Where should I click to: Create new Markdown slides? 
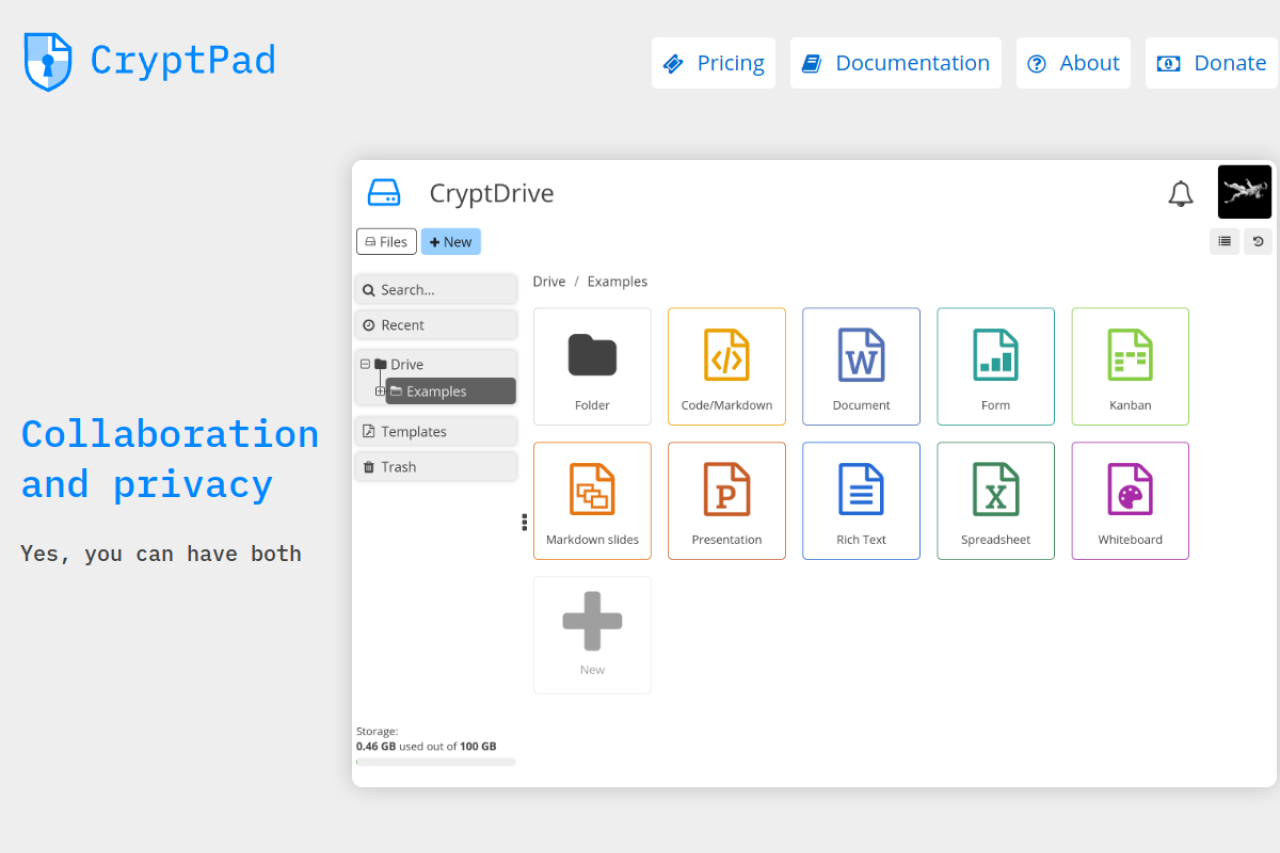point(592,500)
